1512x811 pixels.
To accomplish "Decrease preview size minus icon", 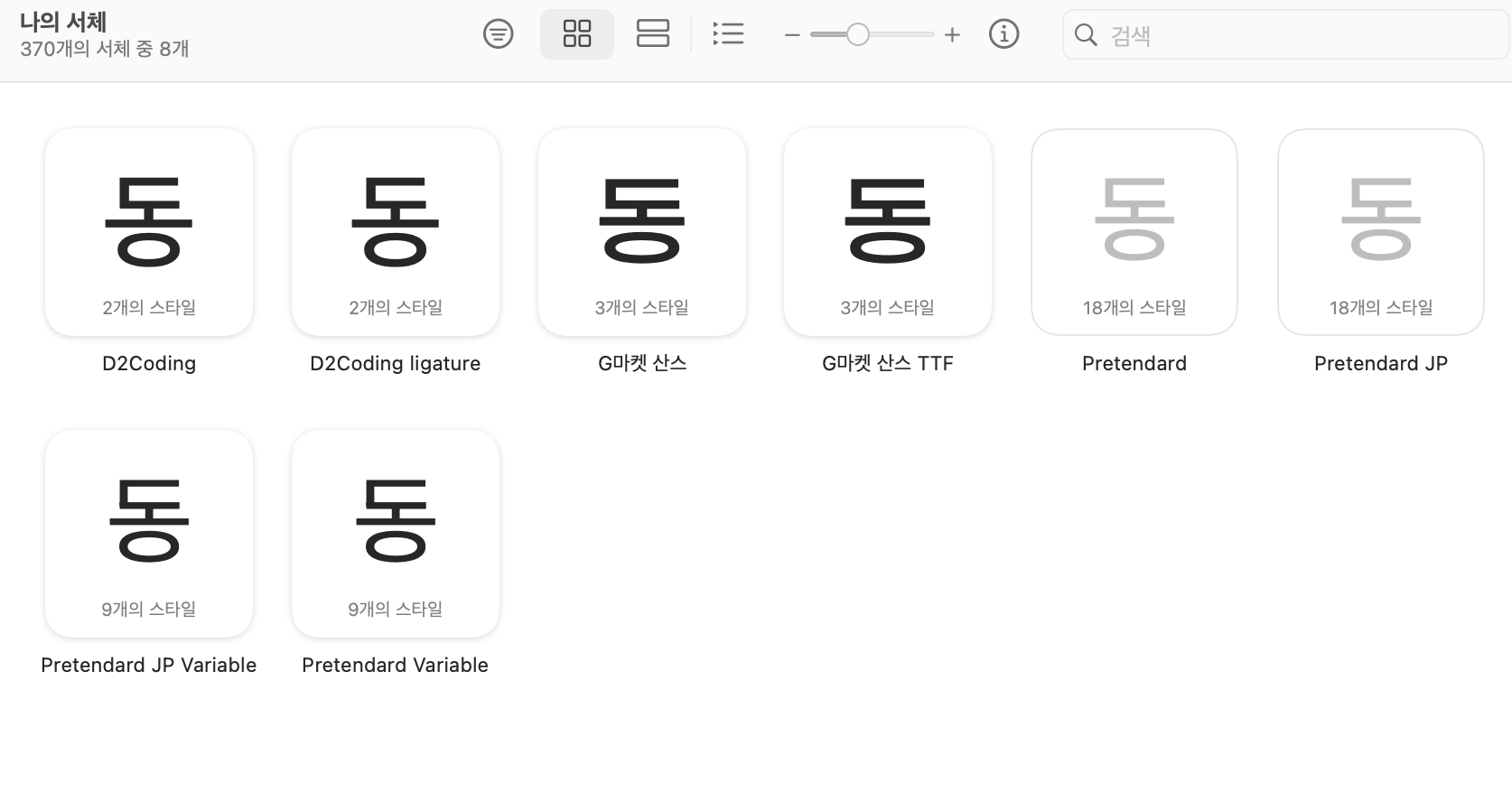I will 792,35.
